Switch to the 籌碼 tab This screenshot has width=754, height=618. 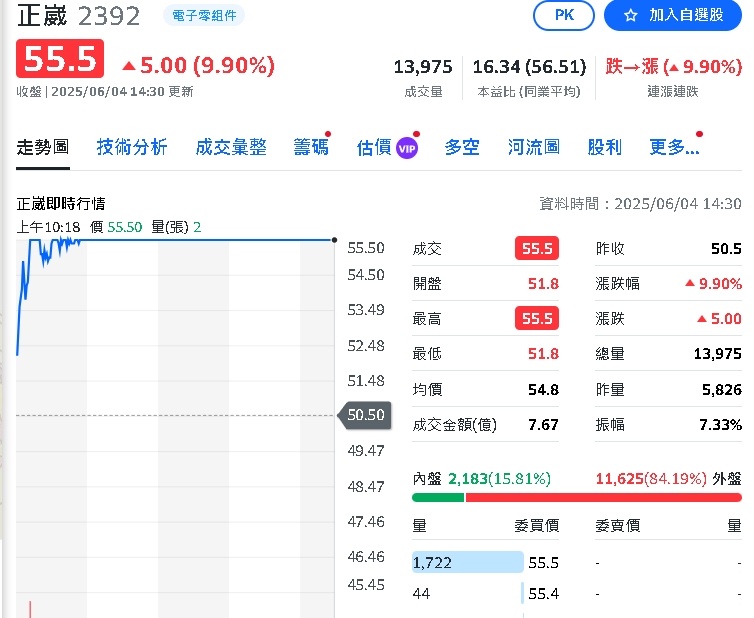click(311, 147)
